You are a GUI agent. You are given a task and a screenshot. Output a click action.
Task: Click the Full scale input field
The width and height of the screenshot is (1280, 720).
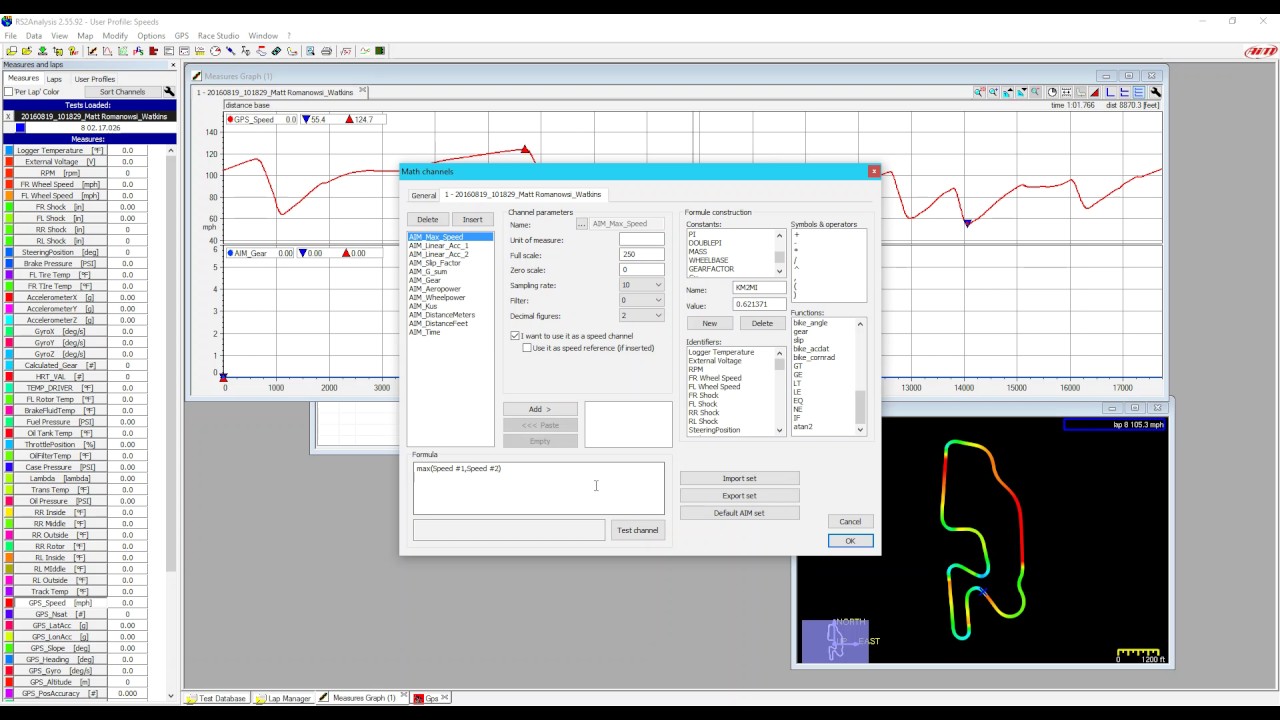click(641, 254)
